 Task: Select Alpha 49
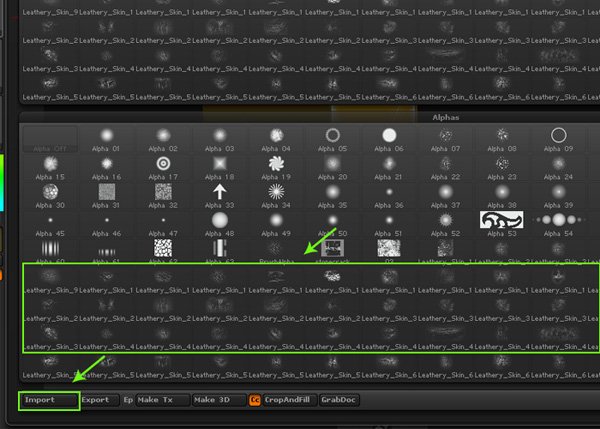tap(276, 225)
